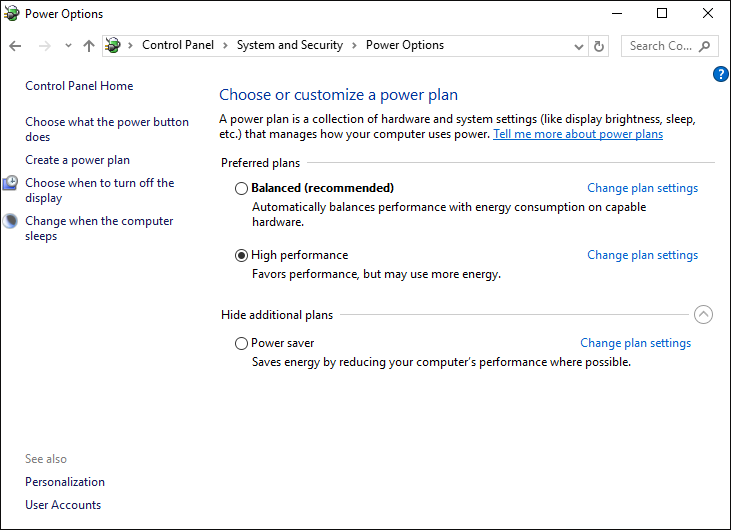Open Create a power plan
Image resolution: width=731 pixels, height=530 pixels.
coord(77,160)
